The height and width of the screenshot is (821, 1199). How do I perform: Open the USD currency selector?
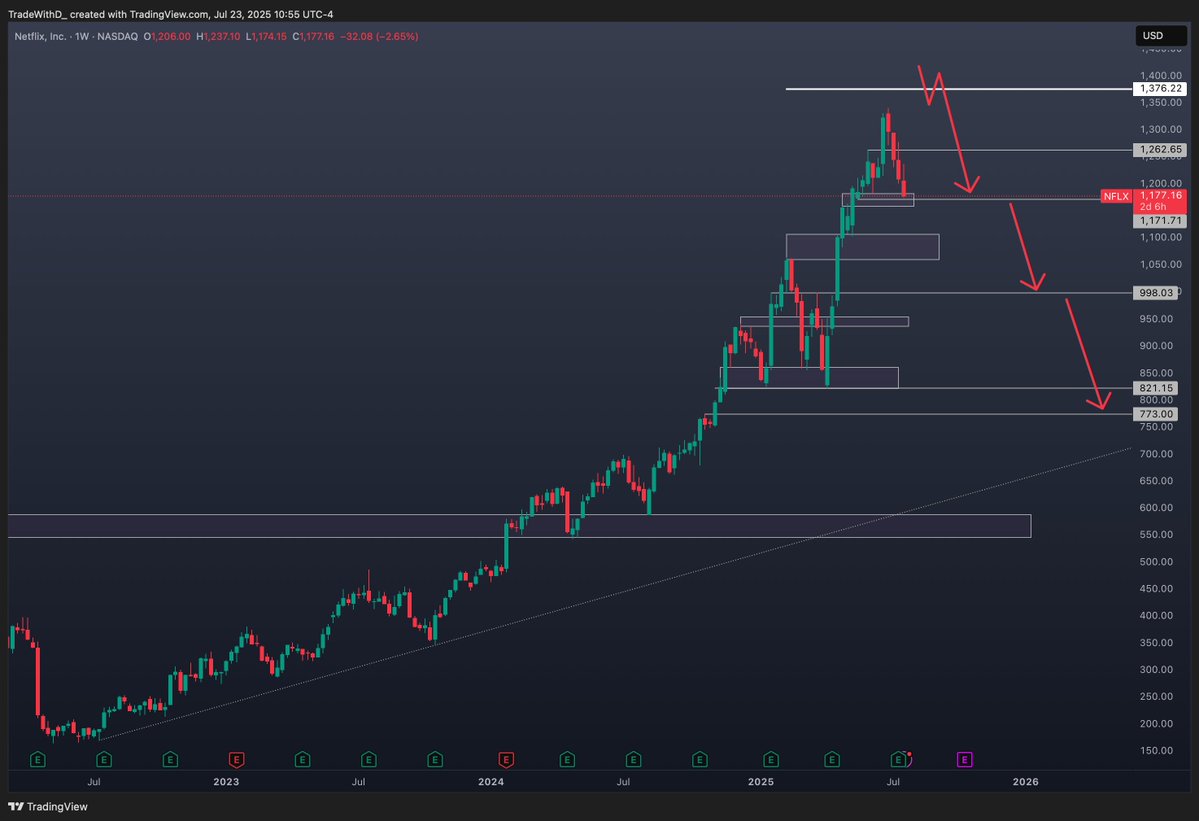coord(1161,36)
